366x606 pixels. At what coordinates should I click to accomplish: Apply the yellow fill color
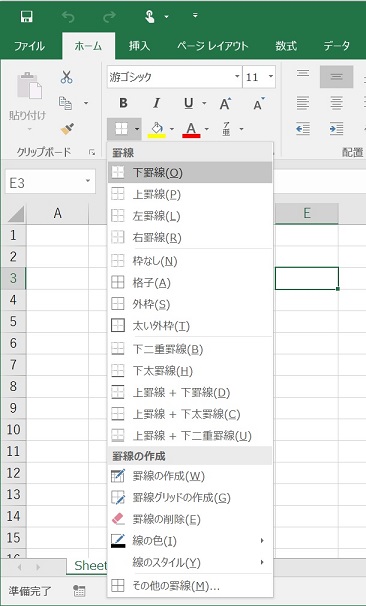point(157,129)
